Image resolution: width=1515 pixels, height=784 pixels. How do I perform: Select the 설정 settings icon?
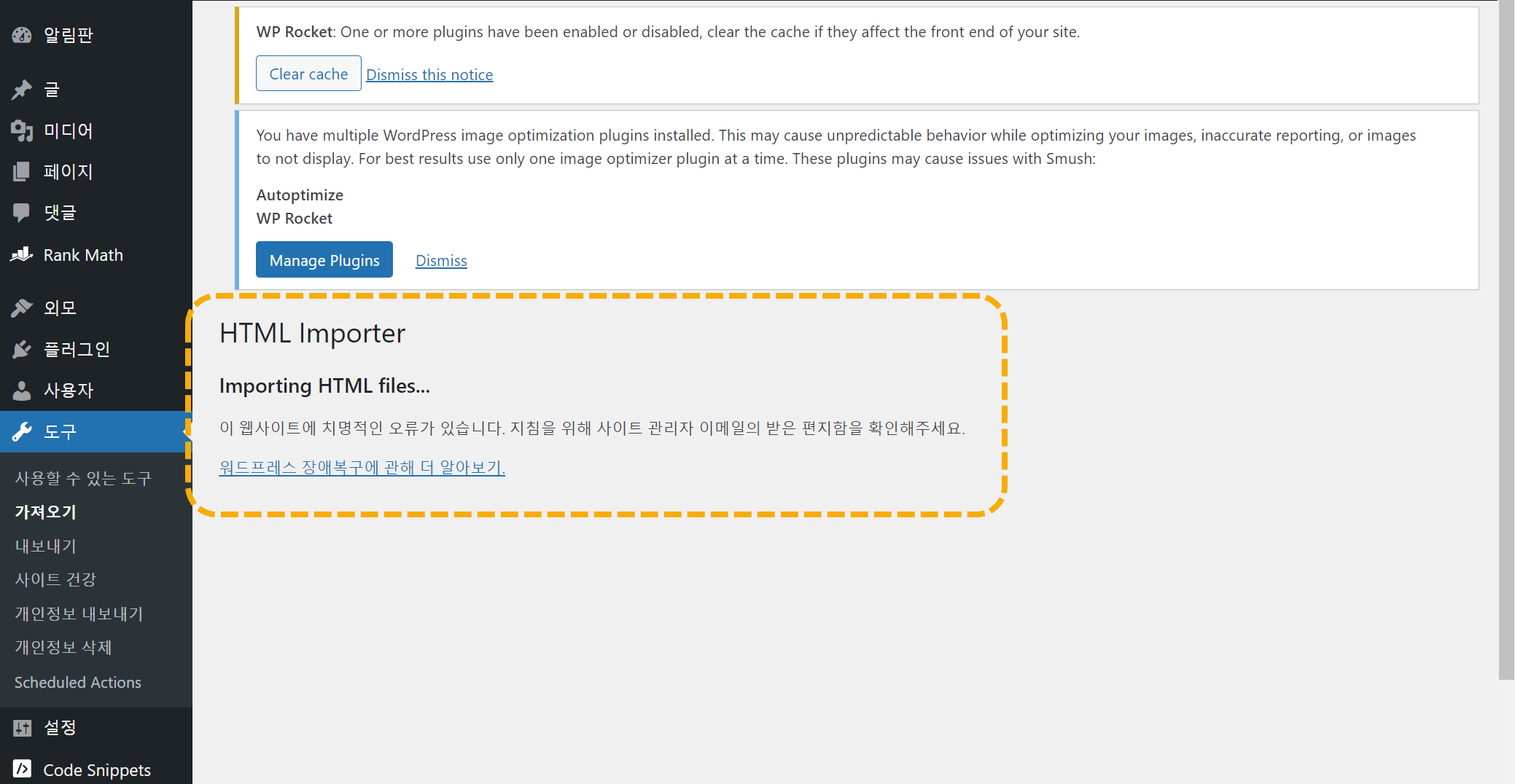[x=22, y=727]
